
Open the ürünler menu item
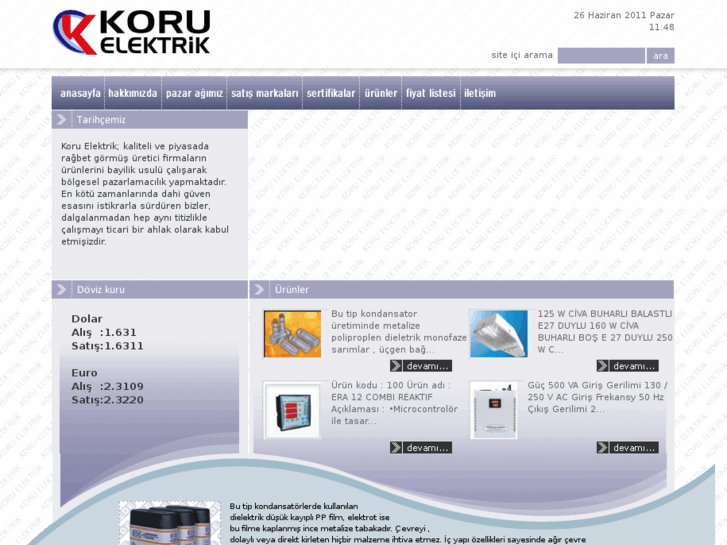pyautogui.click(x=381, y=93)
